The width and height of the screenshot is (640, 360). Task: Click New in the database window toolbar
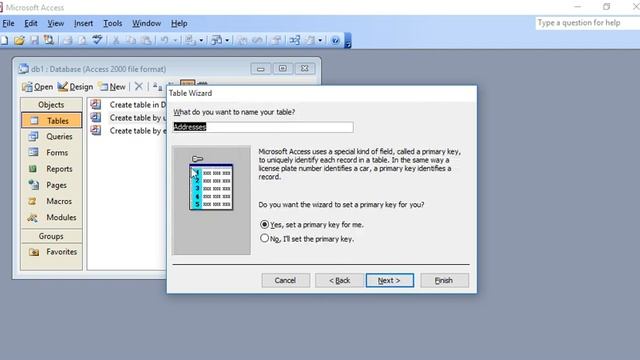pos(112,87)
